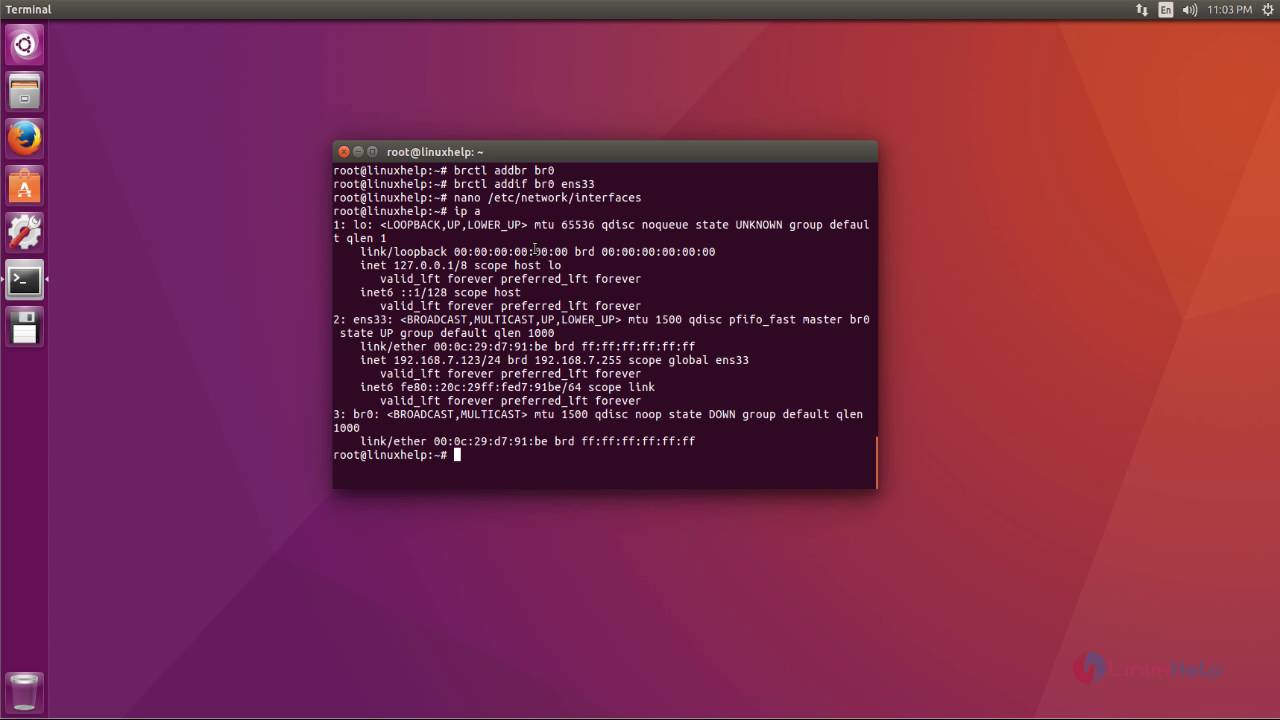Open Ubuntu Software store icon

click(24, 185)
